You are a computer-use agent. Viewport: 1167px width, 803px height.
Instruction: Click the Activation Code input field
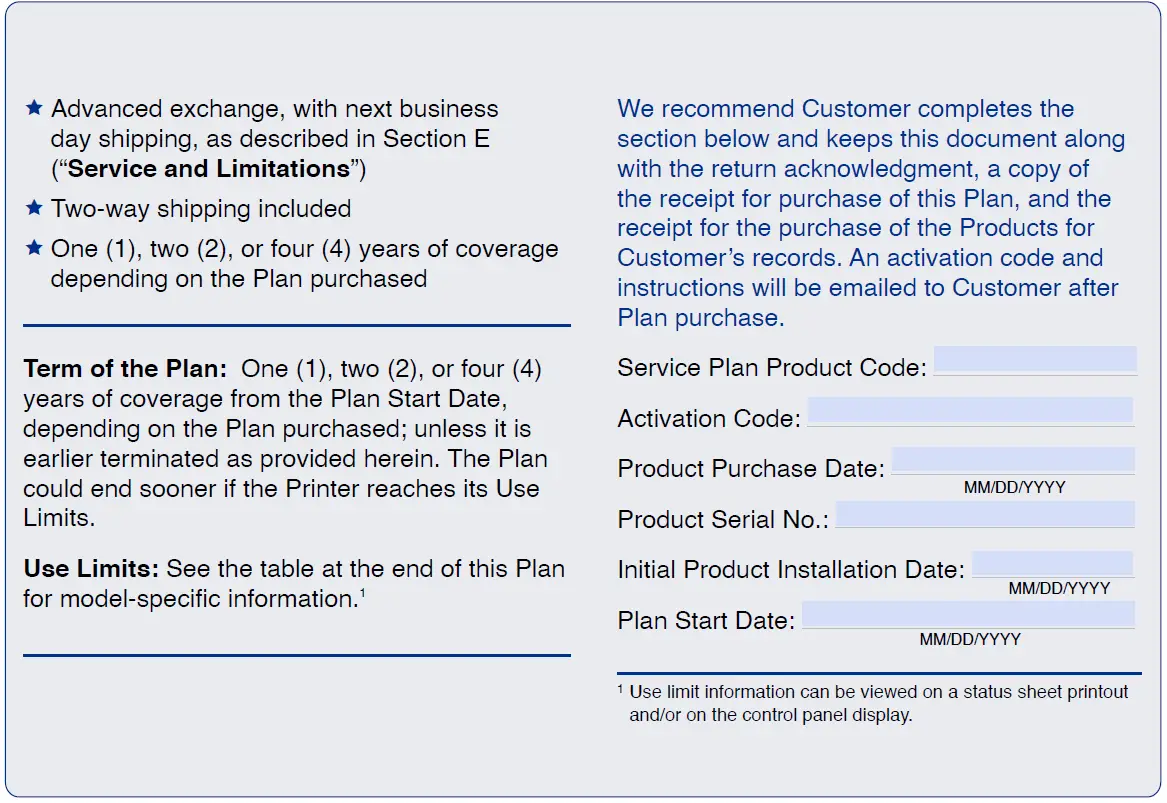click(x=971, y=410)
